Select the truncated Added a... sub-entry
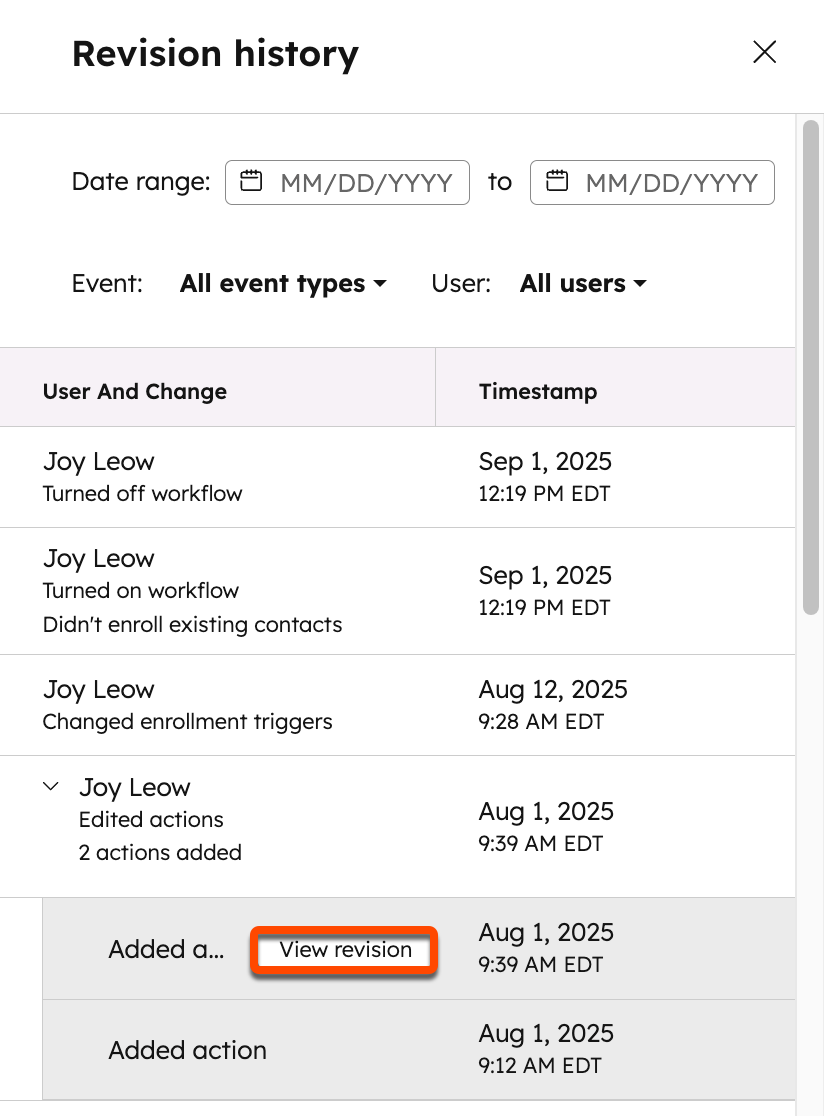The image size is (826, 1116). pos(165,950)
